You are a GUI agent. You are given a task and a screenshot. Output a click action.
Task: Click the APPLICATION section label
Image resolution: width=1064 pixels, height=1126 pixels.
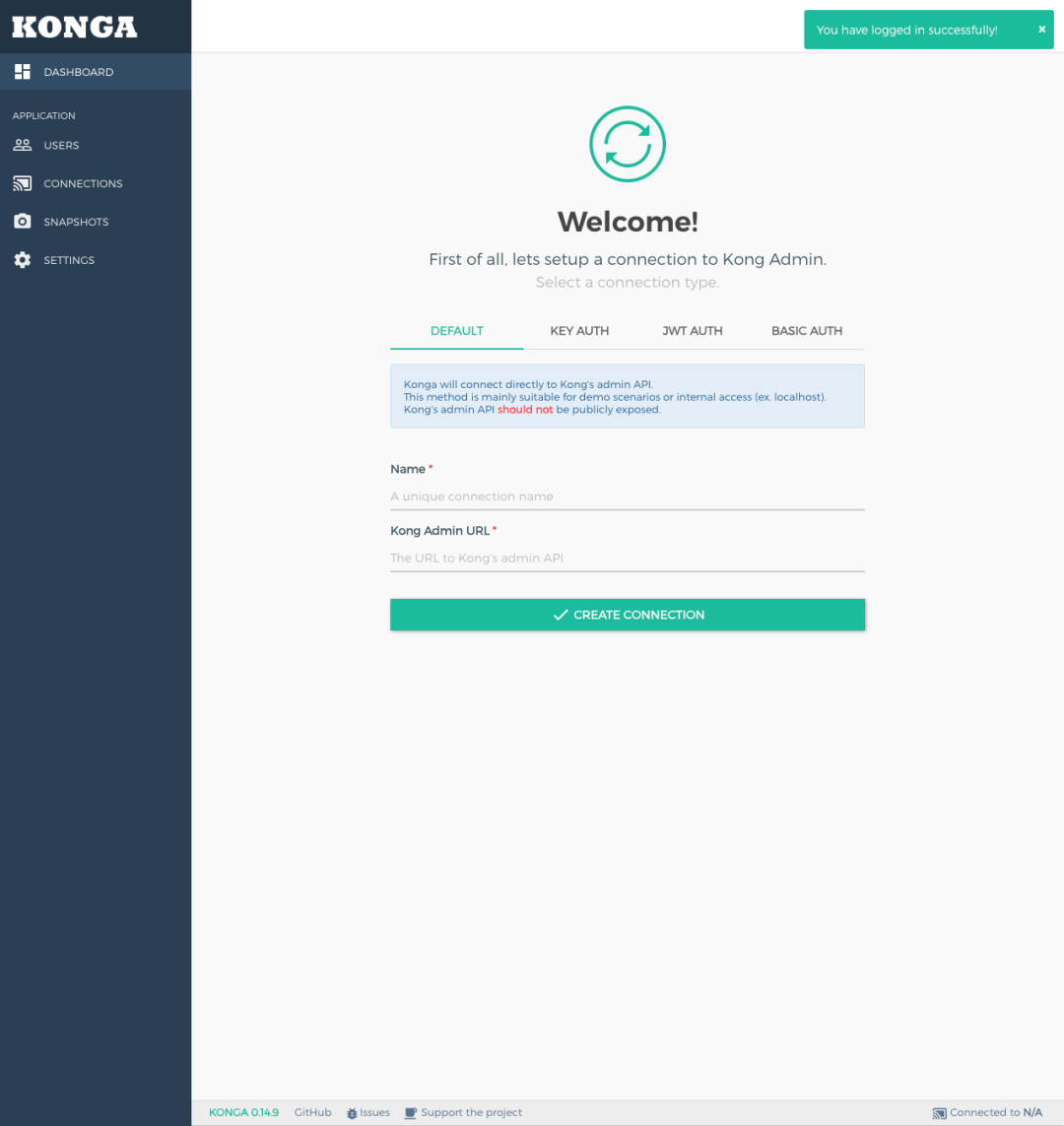43,115
